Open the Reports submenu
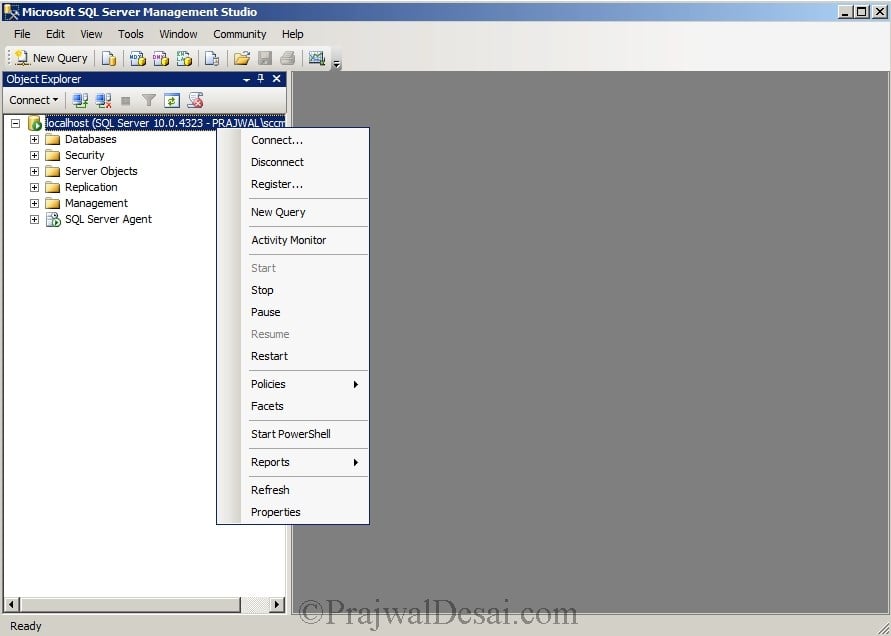The width and height of the screenshot is (891, 636). (x=293, y=462)
